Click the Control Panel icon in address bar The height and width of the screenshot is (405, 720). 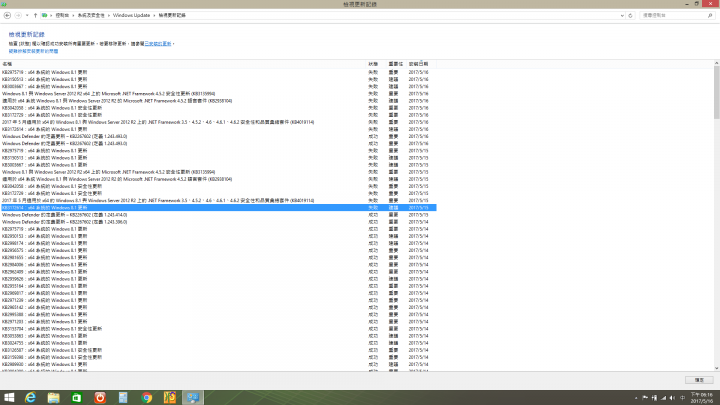pyautogui.click(x=45, y=15)
